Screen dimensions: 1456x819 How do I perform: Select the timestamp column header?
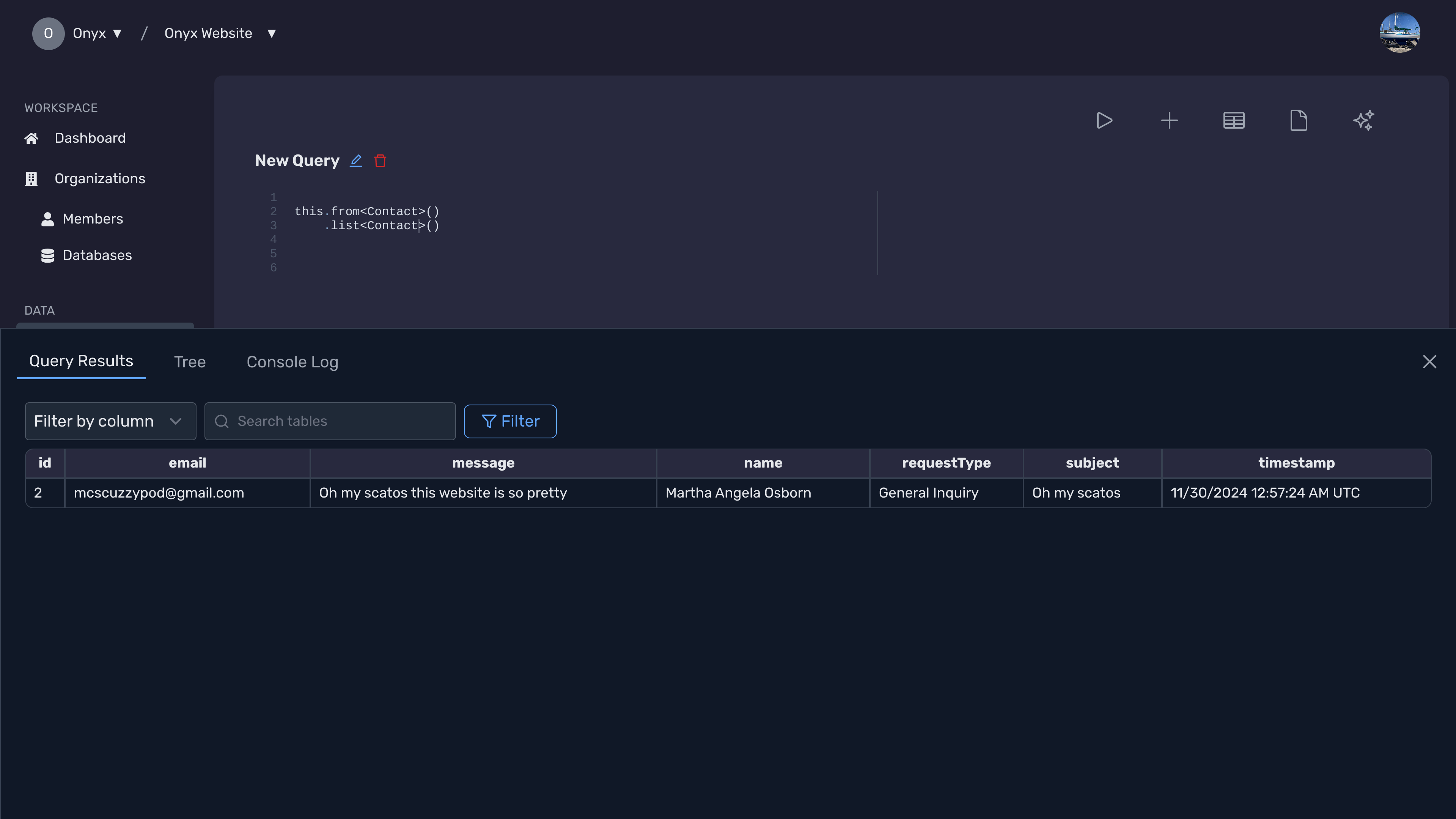point(1296,463)
